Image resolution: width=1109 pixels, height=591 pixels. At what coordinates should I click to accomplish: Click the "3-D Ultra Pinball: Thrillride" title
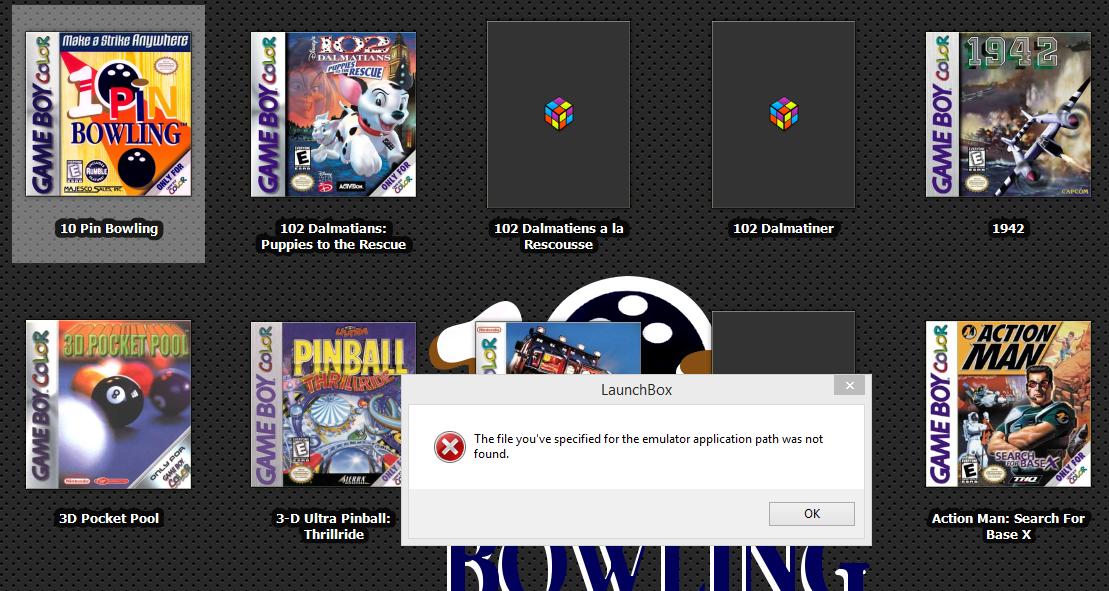(333, 526)
